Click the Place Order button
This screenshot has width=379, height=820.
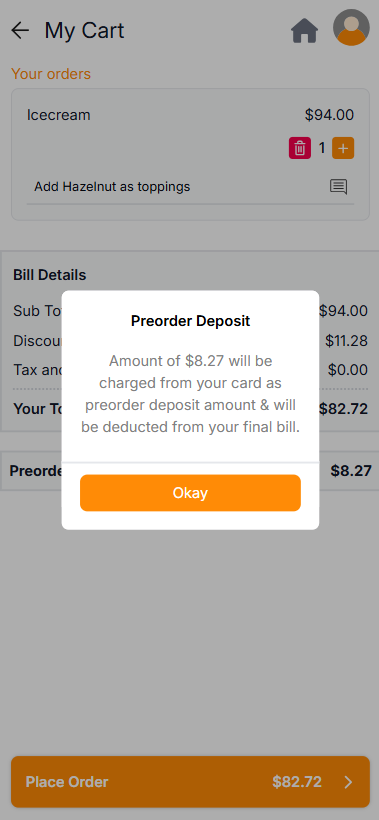tap(190, 781)
